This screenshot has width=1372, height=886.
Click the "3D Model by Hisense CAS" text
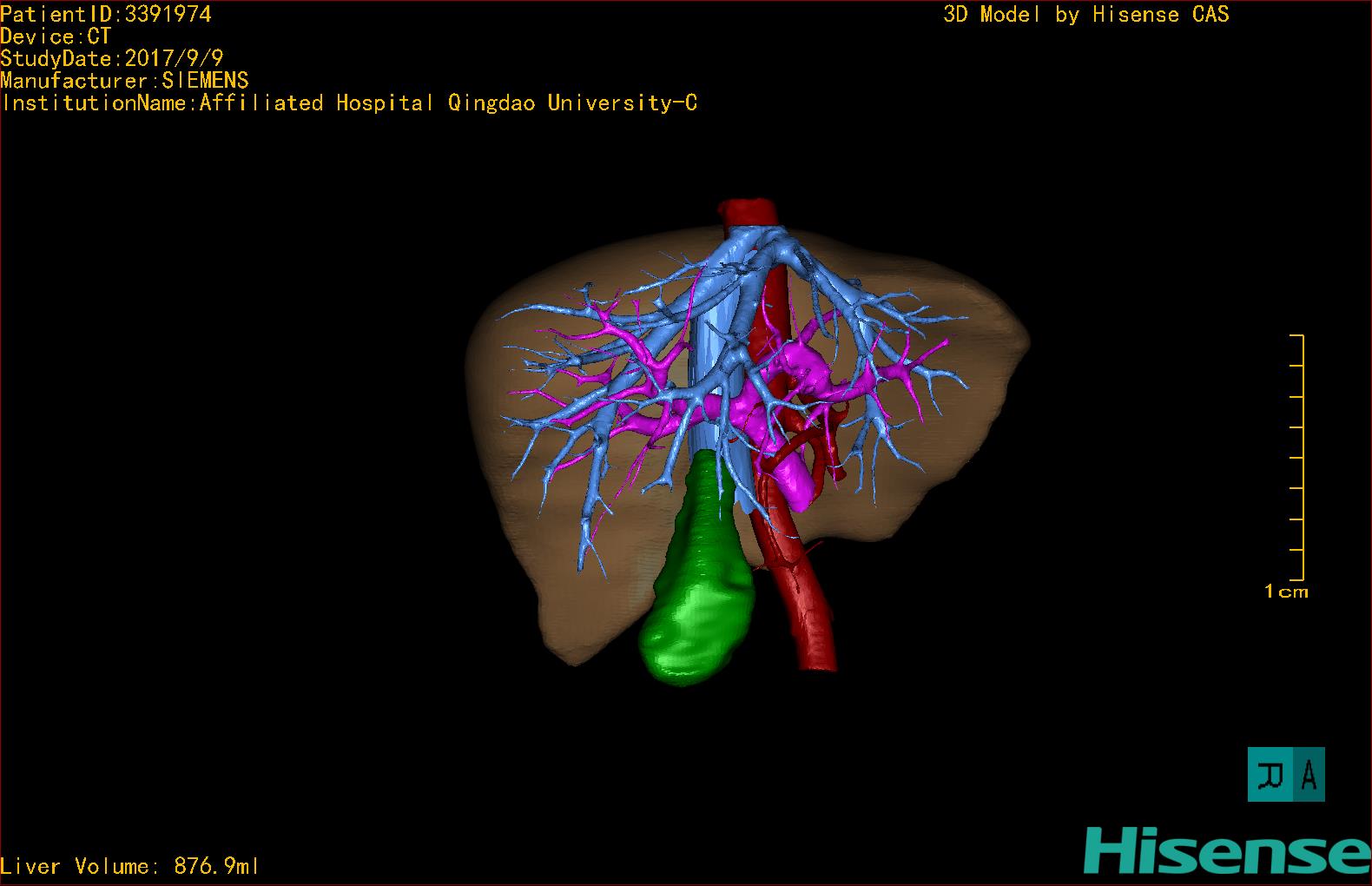(1086, 15)
